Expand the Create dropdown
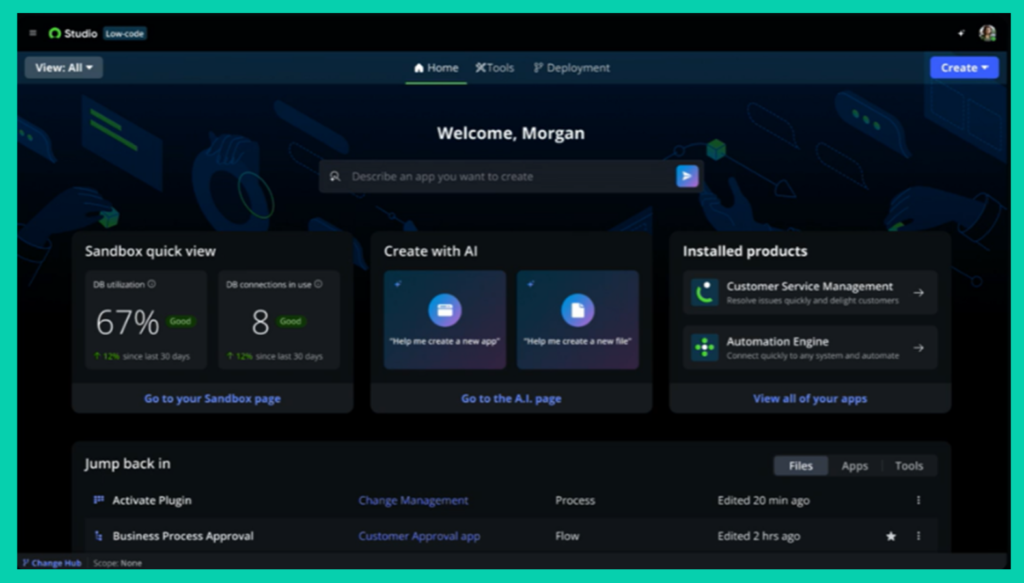This screenshot has height=583, width=1024. pyautogui.click(x=963, y=67)
